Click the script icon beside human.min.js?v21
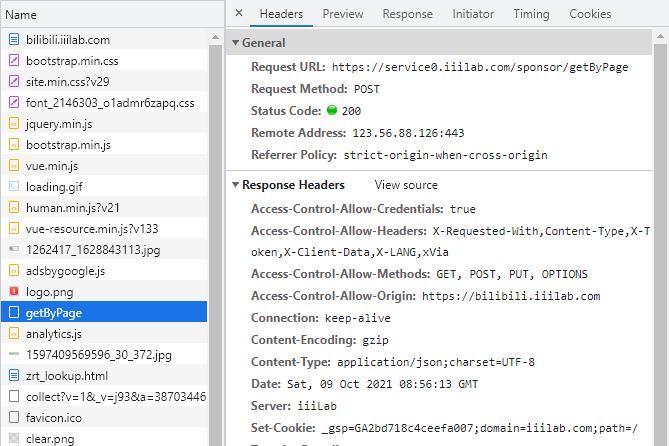The height and width of the screenshot is (446, 669). click(14, 207)
